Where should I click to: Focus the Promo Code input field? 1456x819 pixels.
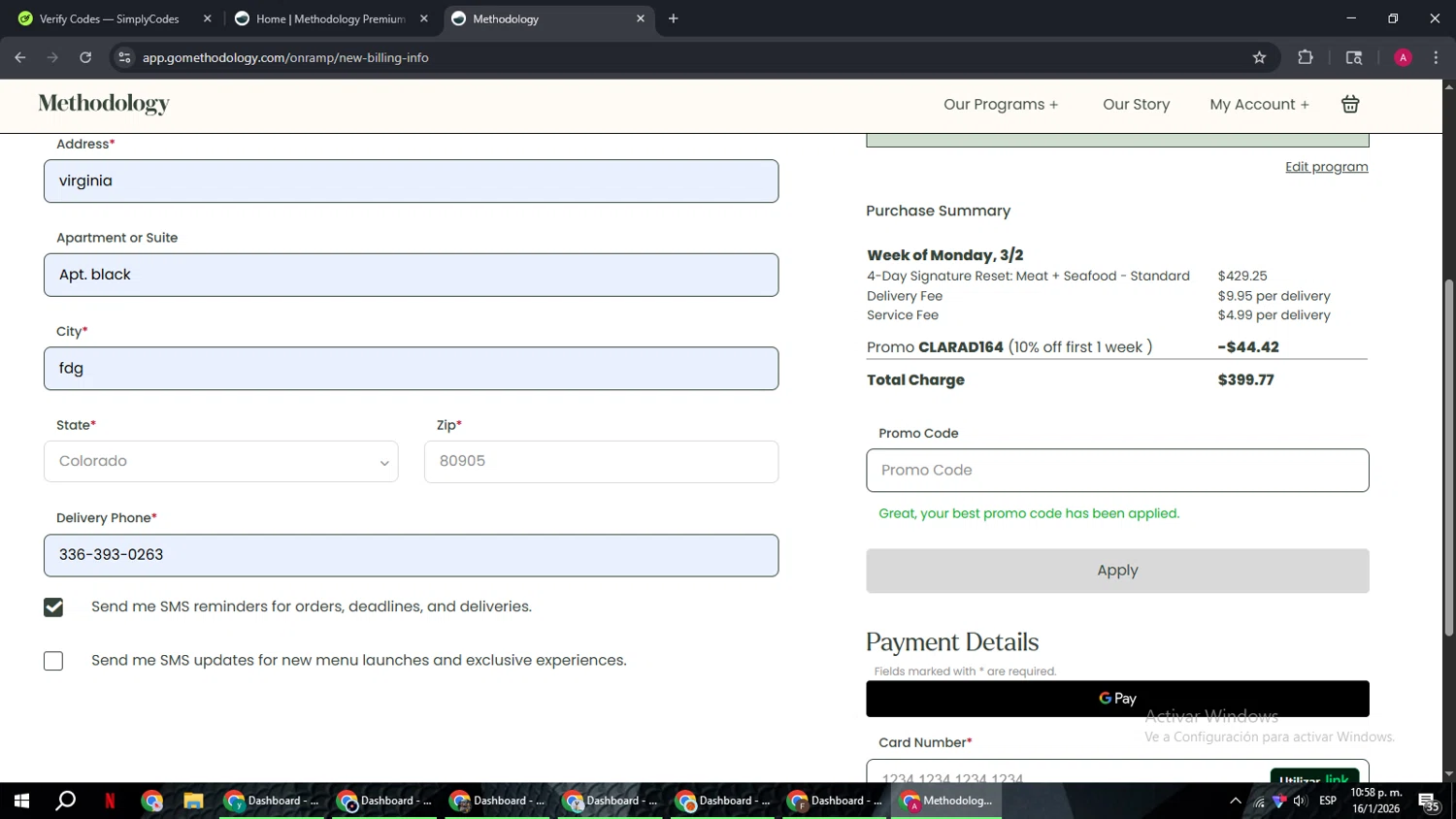click(x=1117, y=470)
